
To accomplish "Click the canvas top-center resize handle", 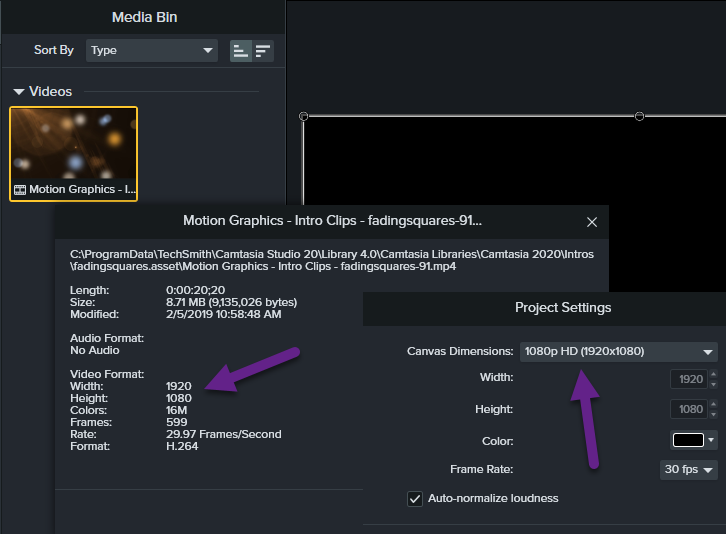I will pos(639,117).
